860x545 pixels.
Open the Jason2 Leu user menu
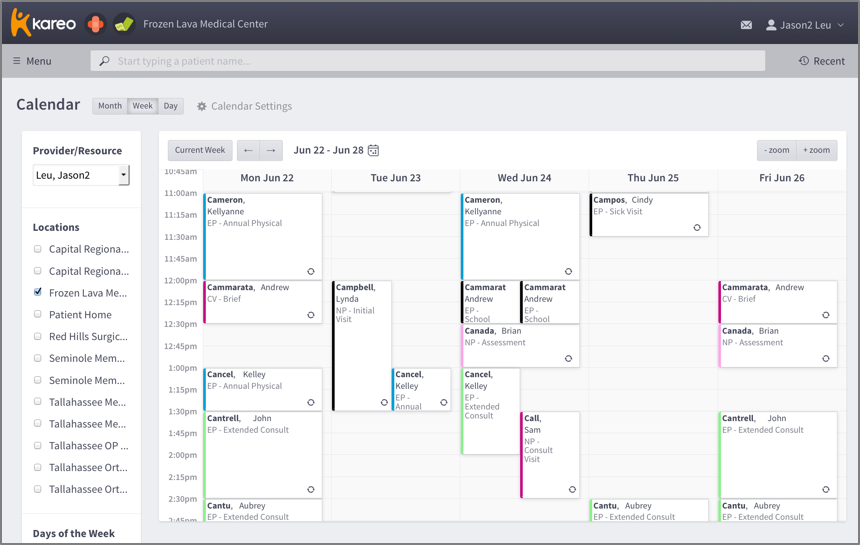805,25
